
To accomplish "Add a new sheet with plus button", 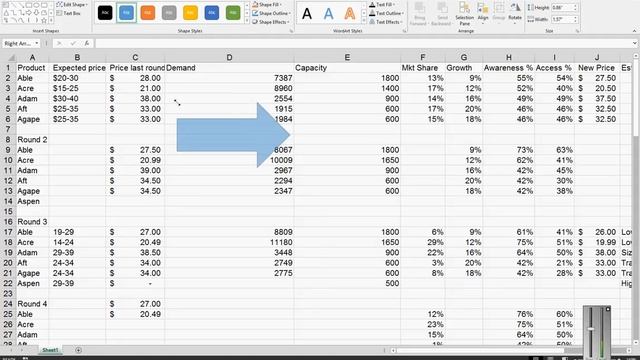I will [78, 350].
